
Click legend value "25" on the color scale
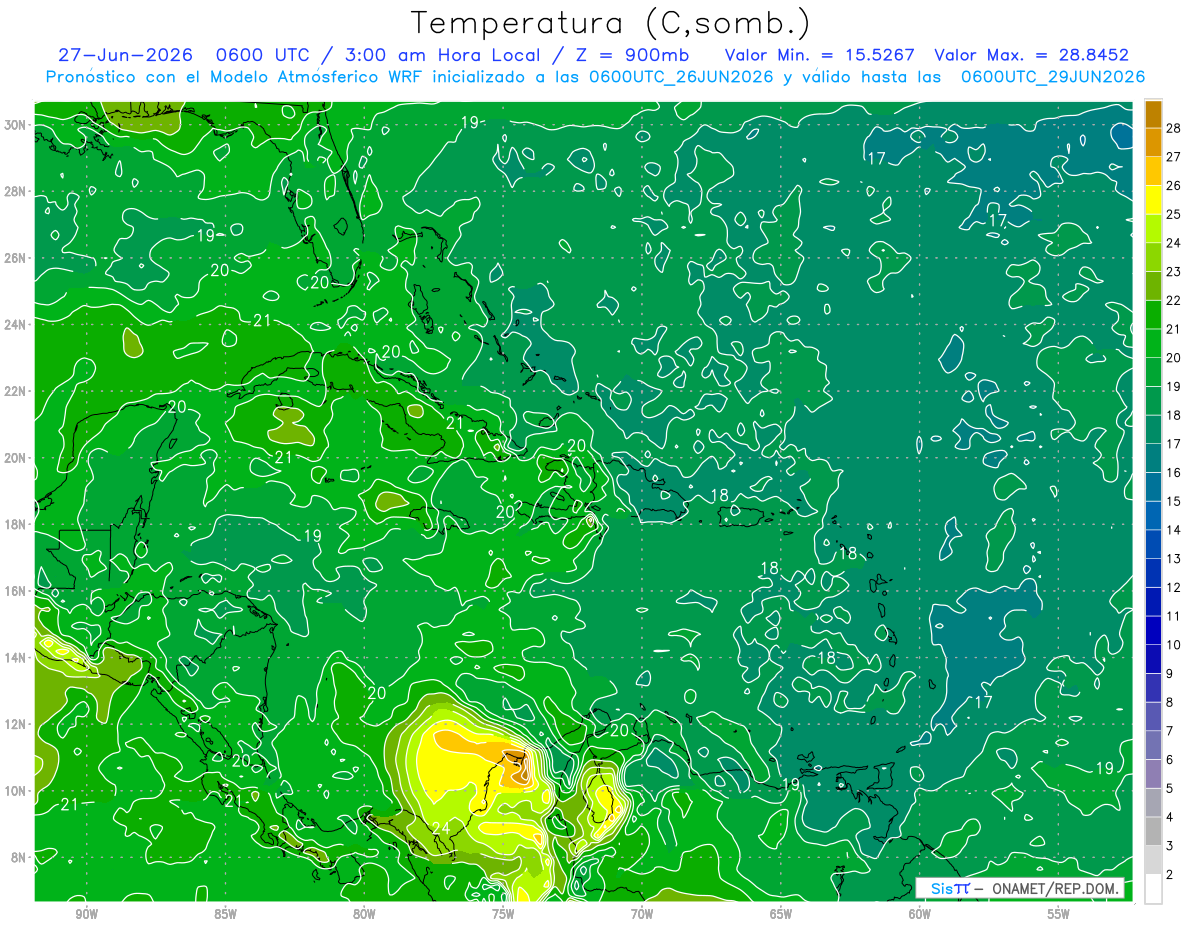[1173, 214]
